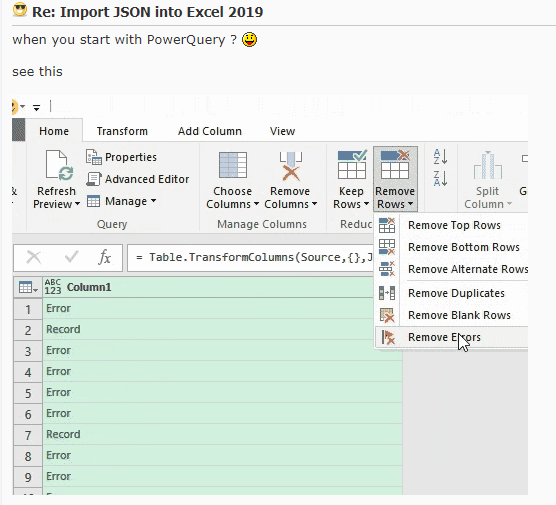Click the Remove Errors flag icon
The width and height of the screenshot is (556, 505).
(388, 337)
